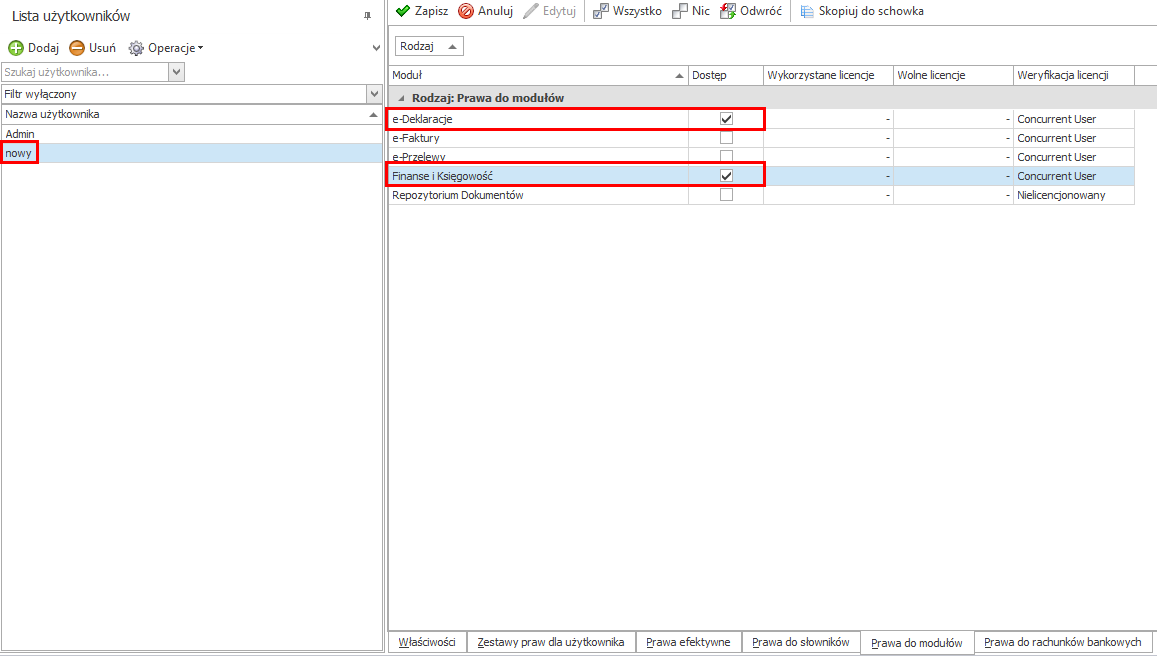Viewport: 1157px width, 656px height.
Task: Add a user with the Dodaj icon
Action: [16, 48]
